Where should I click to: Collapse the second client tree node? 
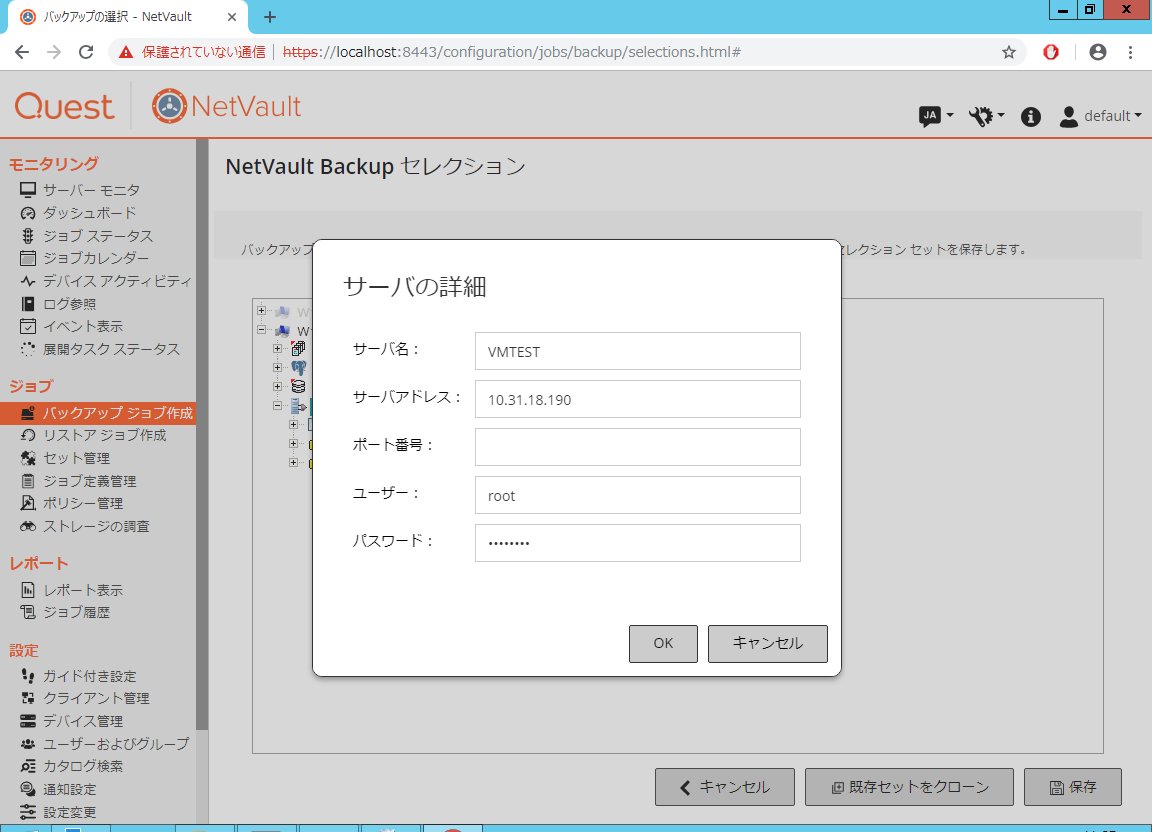pos(262,330)
